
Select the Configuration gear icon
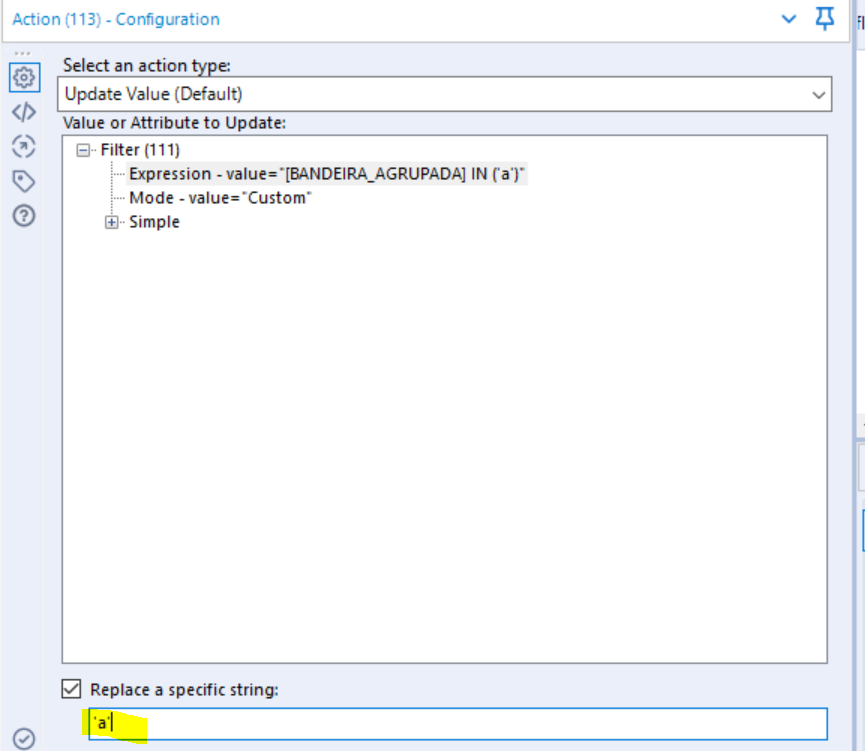[24, 77]
